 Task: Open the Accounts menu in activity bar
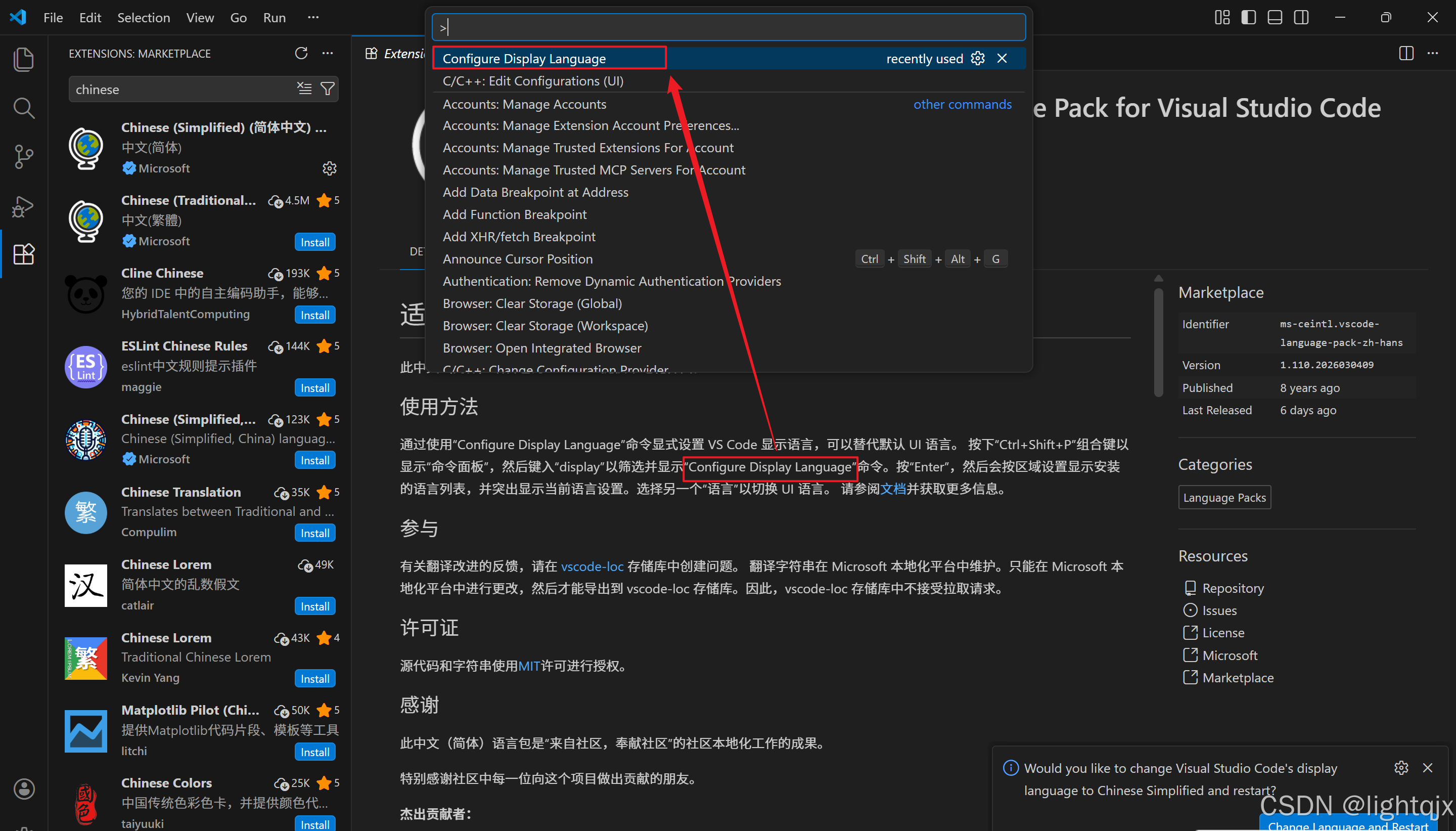point(23,790)
